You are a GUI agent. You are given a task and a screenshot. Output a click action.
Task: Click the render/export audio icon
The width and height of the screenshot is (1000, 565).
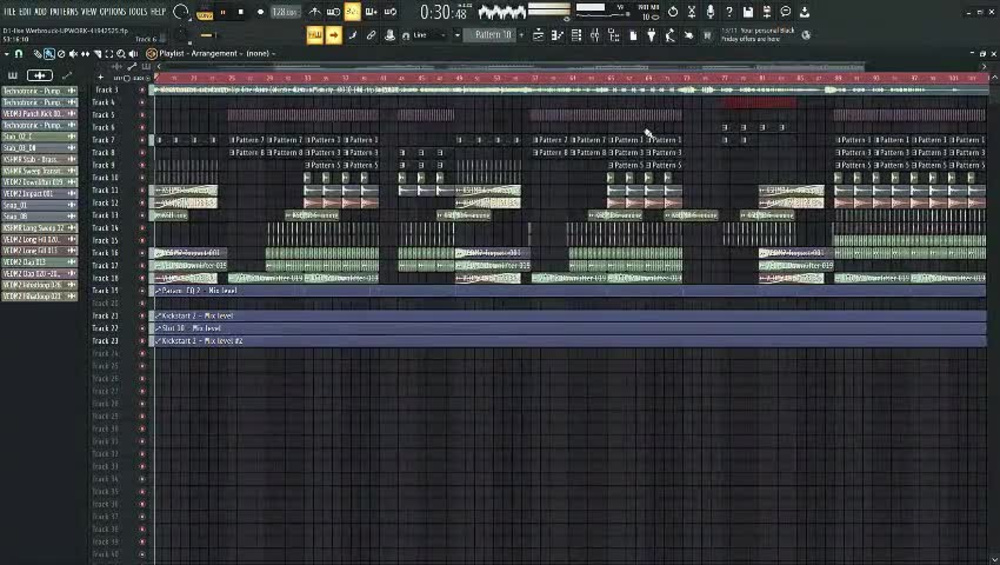click(x=767, y=11)
